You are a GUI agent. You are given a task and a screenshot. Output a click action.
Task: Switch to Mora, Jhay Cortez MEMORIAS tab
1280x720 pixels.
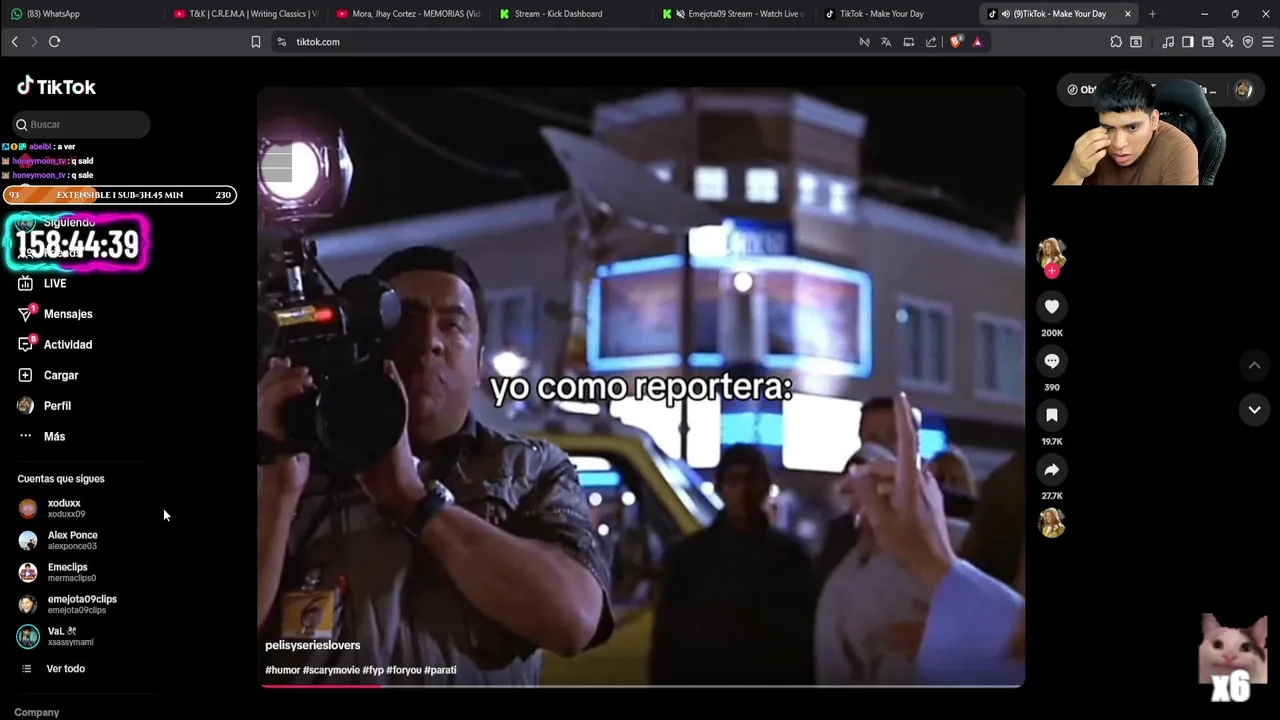point(409,14)
